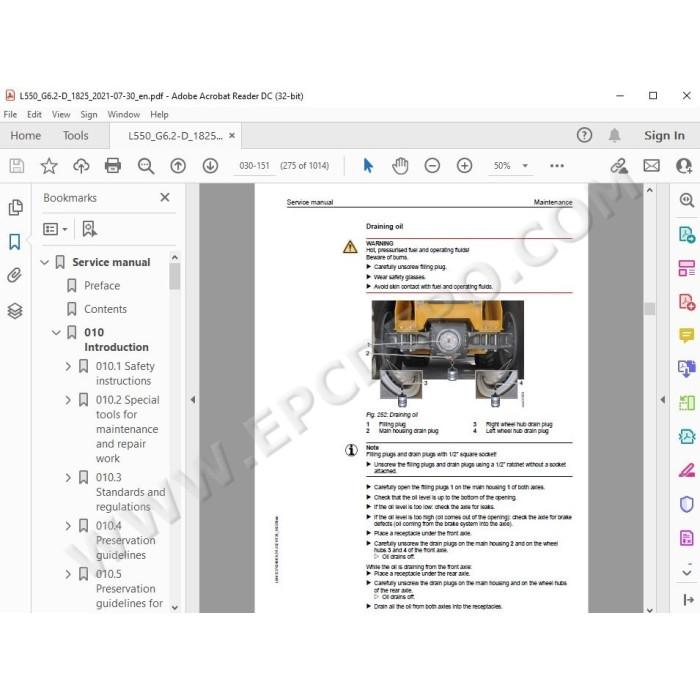The image size is (700, 700).
Task: Select the Hand pan tool
Action: click(x=400, y=166)
